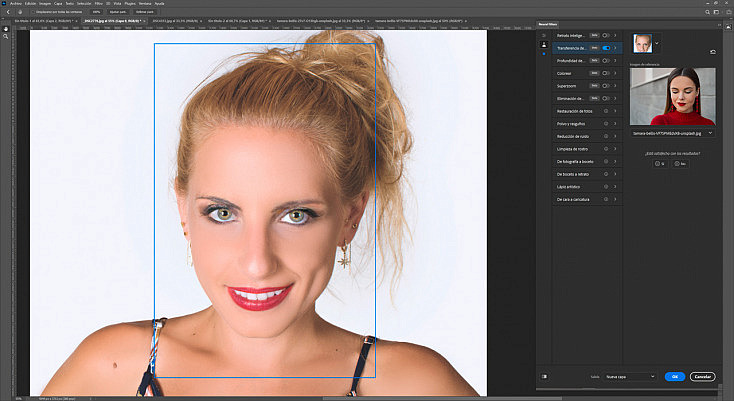Check Desplazarse por todas las ventanas
The image size is (734, 401).
point(34,12)
